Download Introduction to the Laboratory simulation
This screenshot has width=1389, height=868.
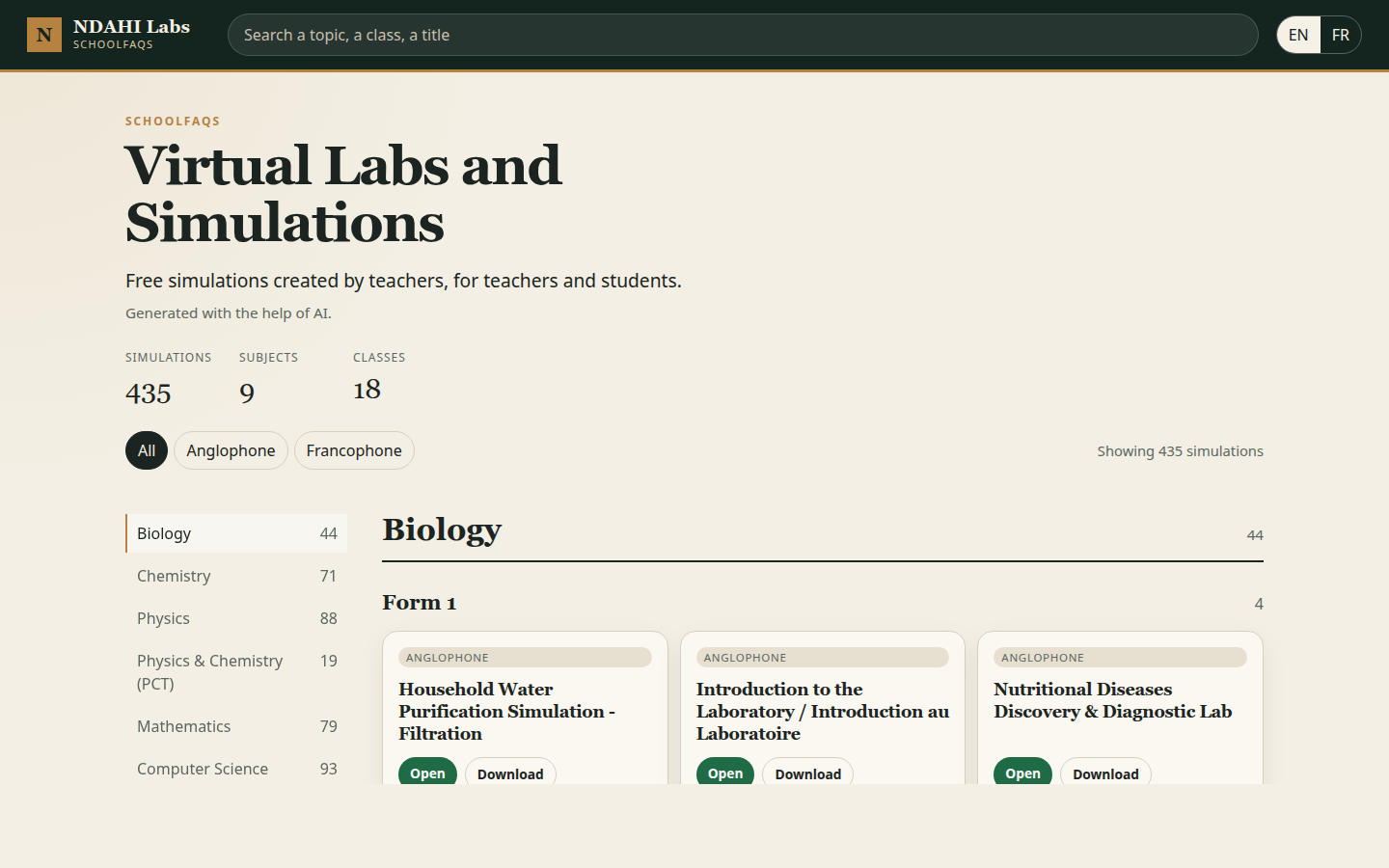(x=807, y=773)
